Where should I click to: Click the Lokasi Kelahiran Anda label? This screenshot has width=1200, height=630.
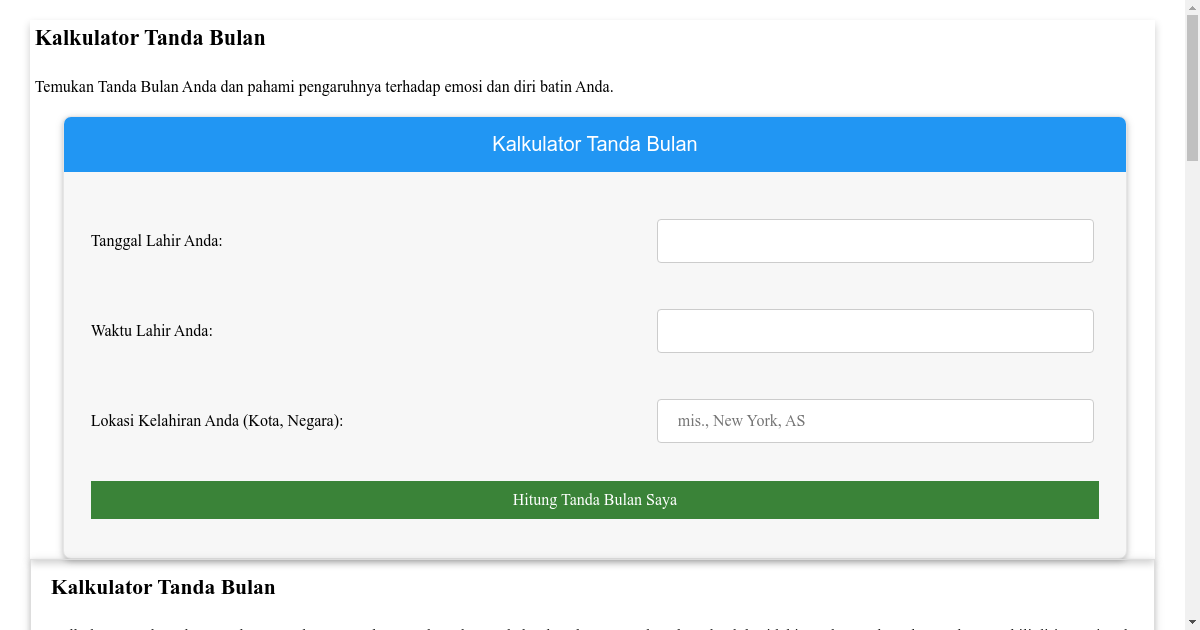(x=216, y=420)
